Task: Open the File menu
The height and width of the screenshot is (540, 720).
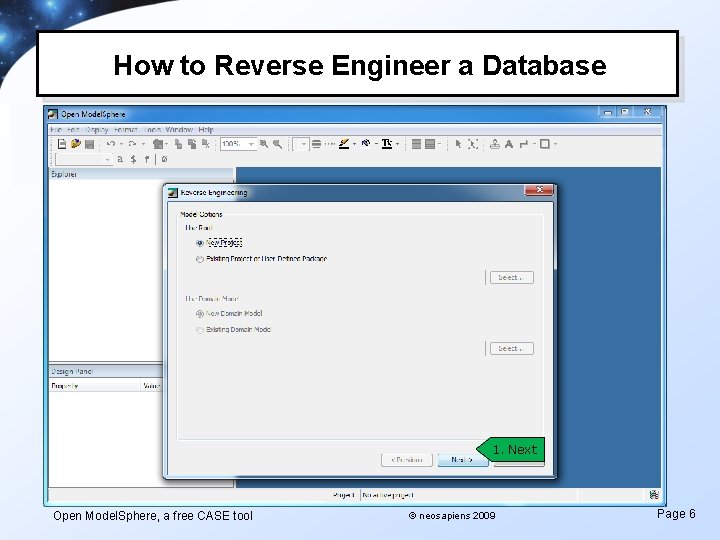Action: [x=56, y=130]
